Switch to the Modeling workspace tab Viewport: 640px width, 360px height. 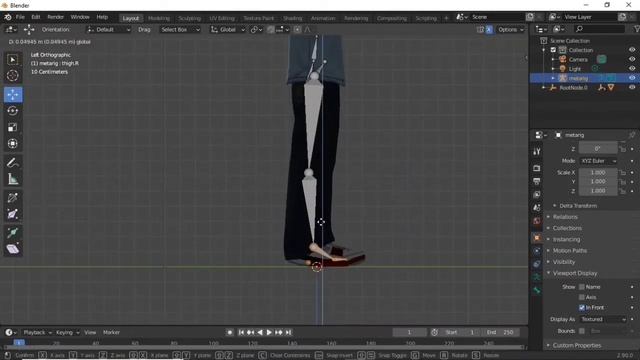[159, 18]
